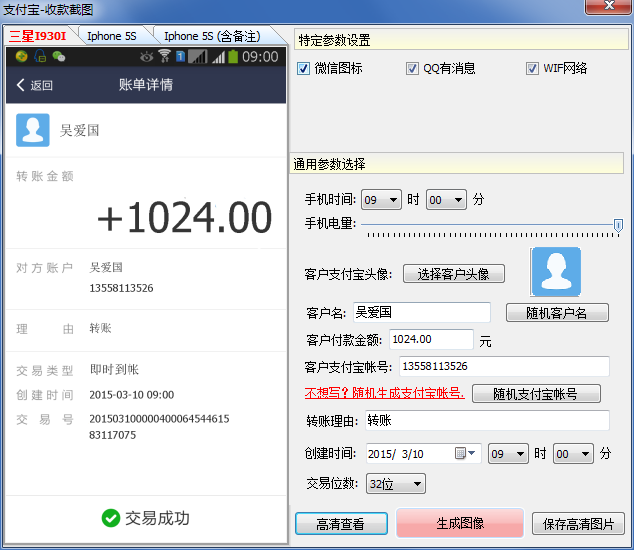This screenshot has width=634, height=550.
Task: Focus the 客户支付宝帐号 field
Action: [x=504, y=366]
